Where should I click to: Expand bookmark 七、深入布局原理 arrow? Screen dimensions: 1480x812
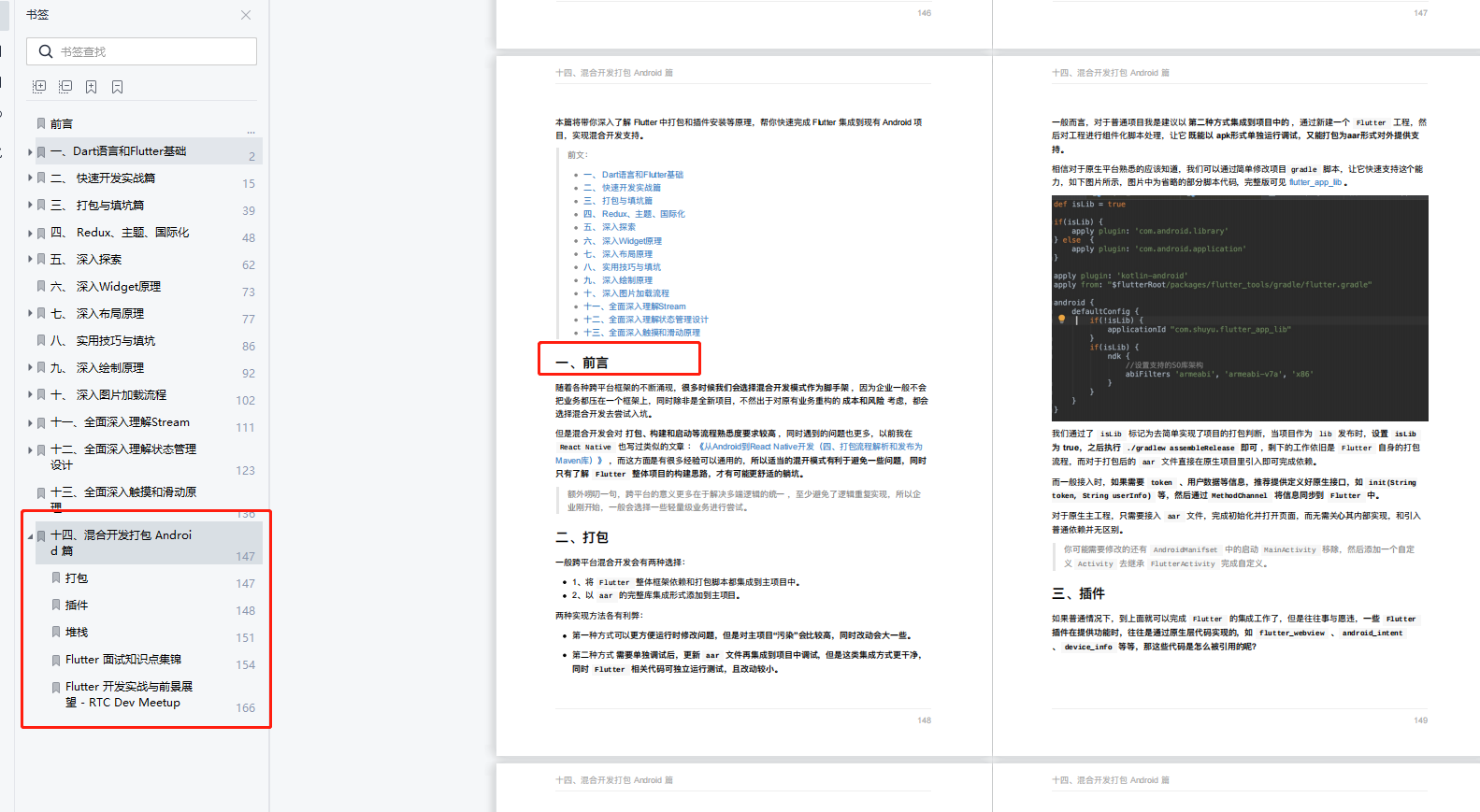point(30,314)
